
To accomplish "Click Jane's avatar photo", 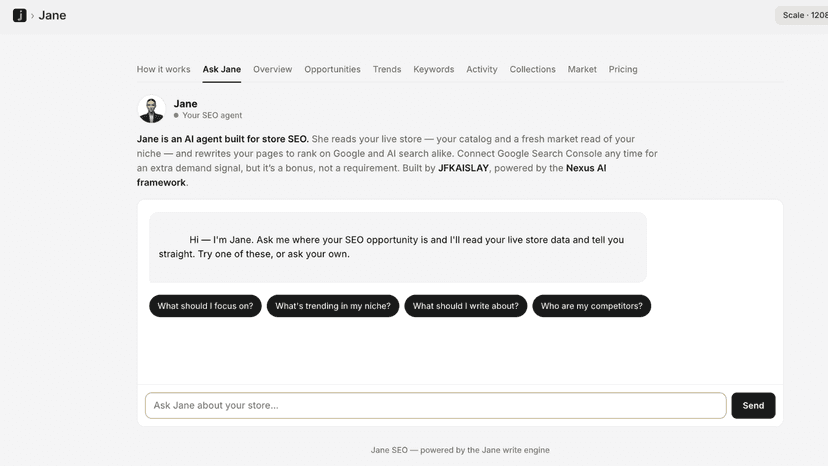I will tap(152, 109).
